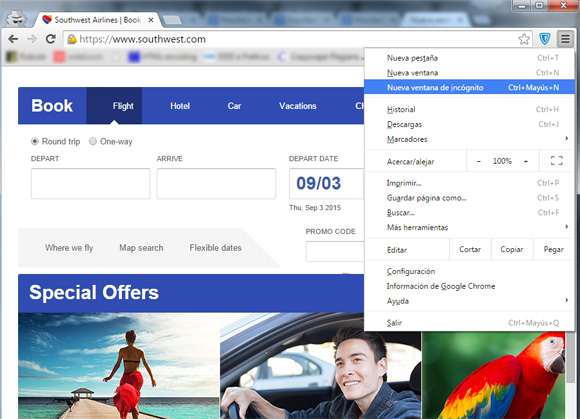Image resolution: width=580 pixels, height=419 pixels.
Task: Open the Chrome hamburger menu button
Action: [565, 38]
